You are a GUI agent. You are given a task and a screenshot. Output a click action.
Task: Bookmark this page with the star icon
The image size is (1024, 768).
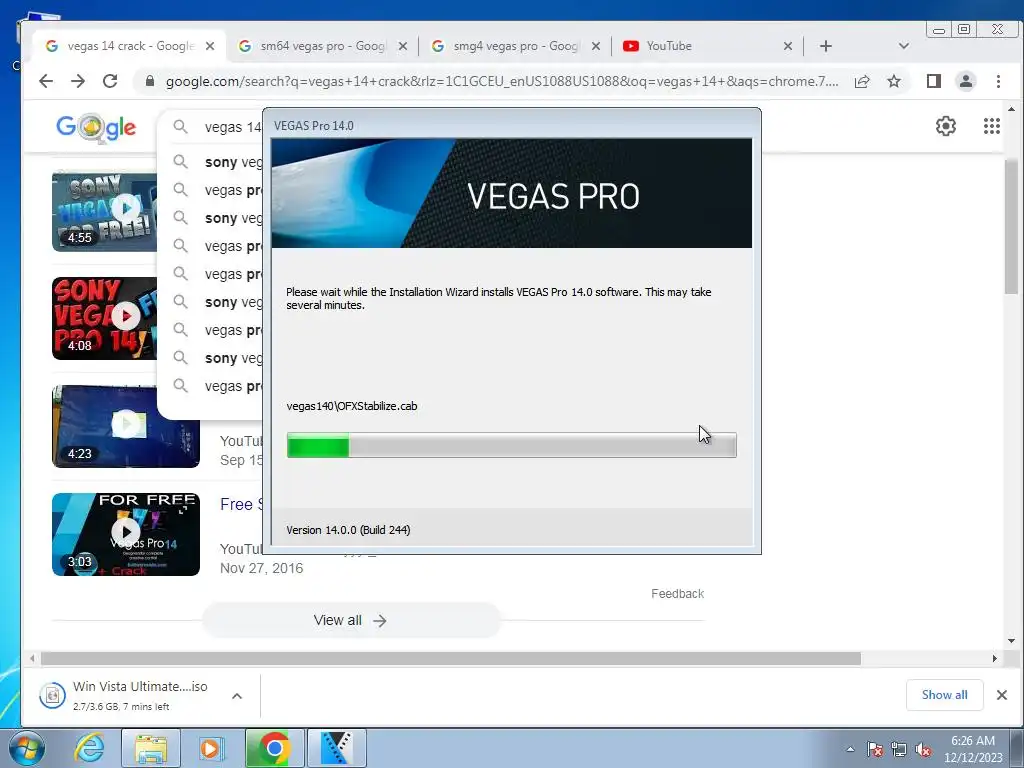click(894, 81)
